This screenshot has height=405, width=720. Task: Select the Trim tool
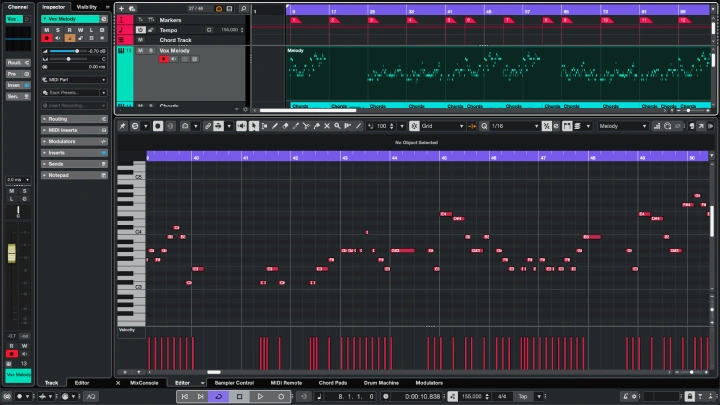(x=296, y=126)
